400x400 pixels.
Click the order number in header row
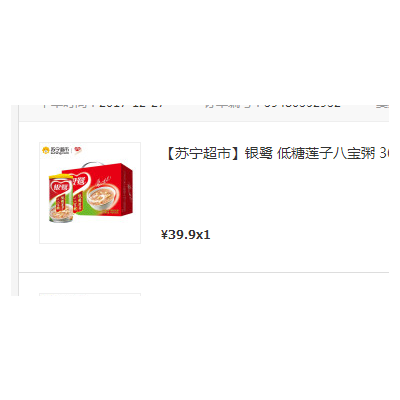pyautogui.click(x=303, y=105)
